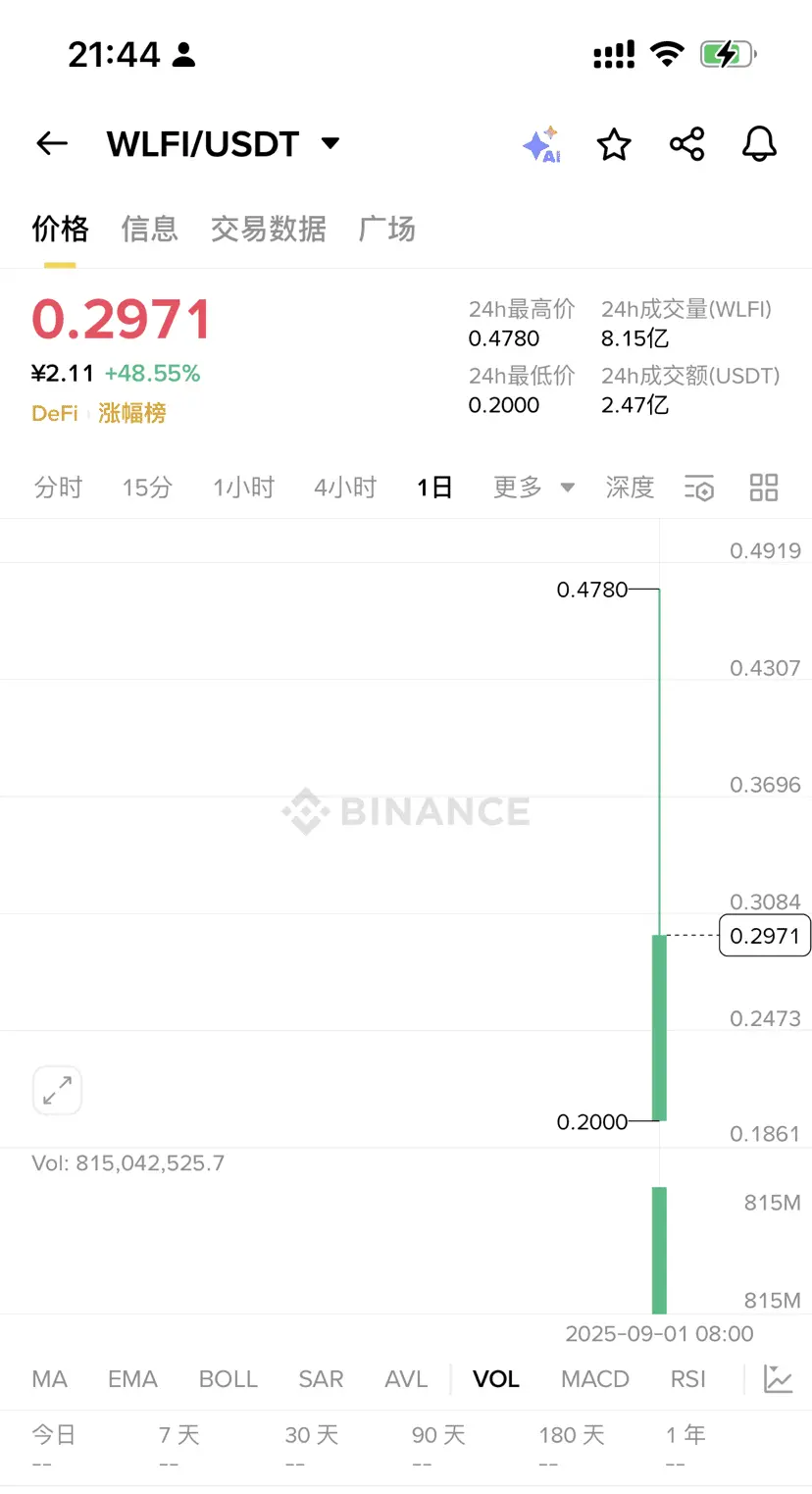
Task: Open indicator chart icon next to RSI
Action: tap(779, 1378)
